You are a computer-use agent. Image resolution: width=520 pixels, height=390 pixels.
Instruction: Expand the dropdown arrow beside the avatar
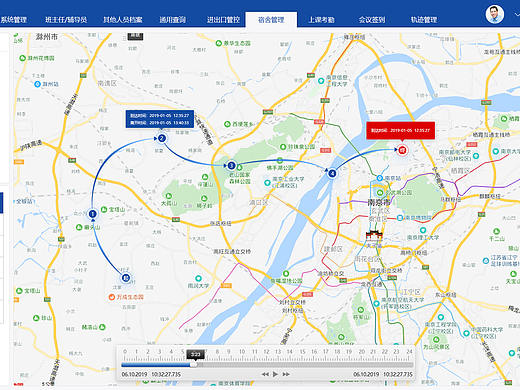(517, 14)
